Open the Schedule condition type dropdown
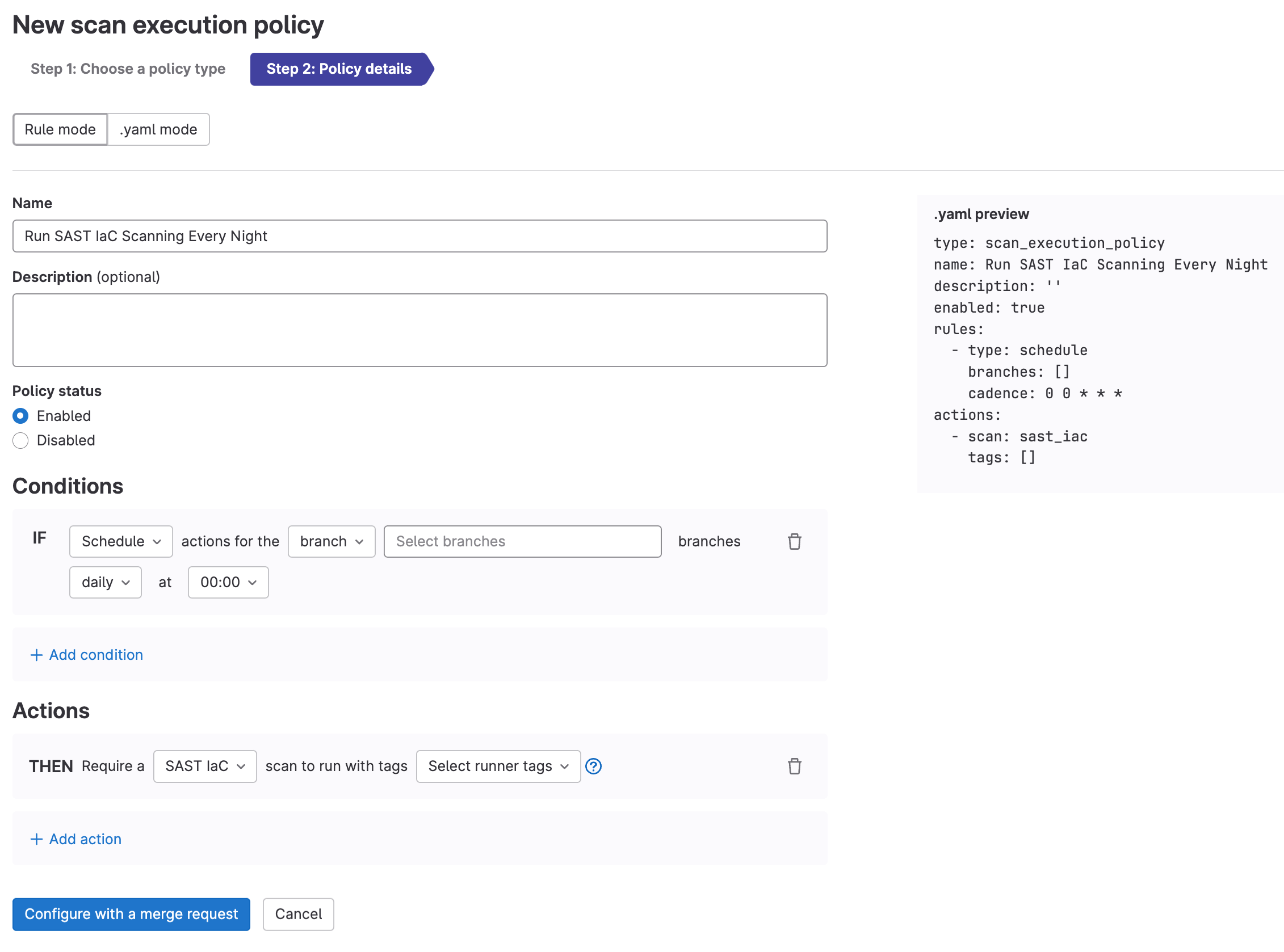This screenshot has width=1284, height=952. pyautogui.click(x=120, y=541)
